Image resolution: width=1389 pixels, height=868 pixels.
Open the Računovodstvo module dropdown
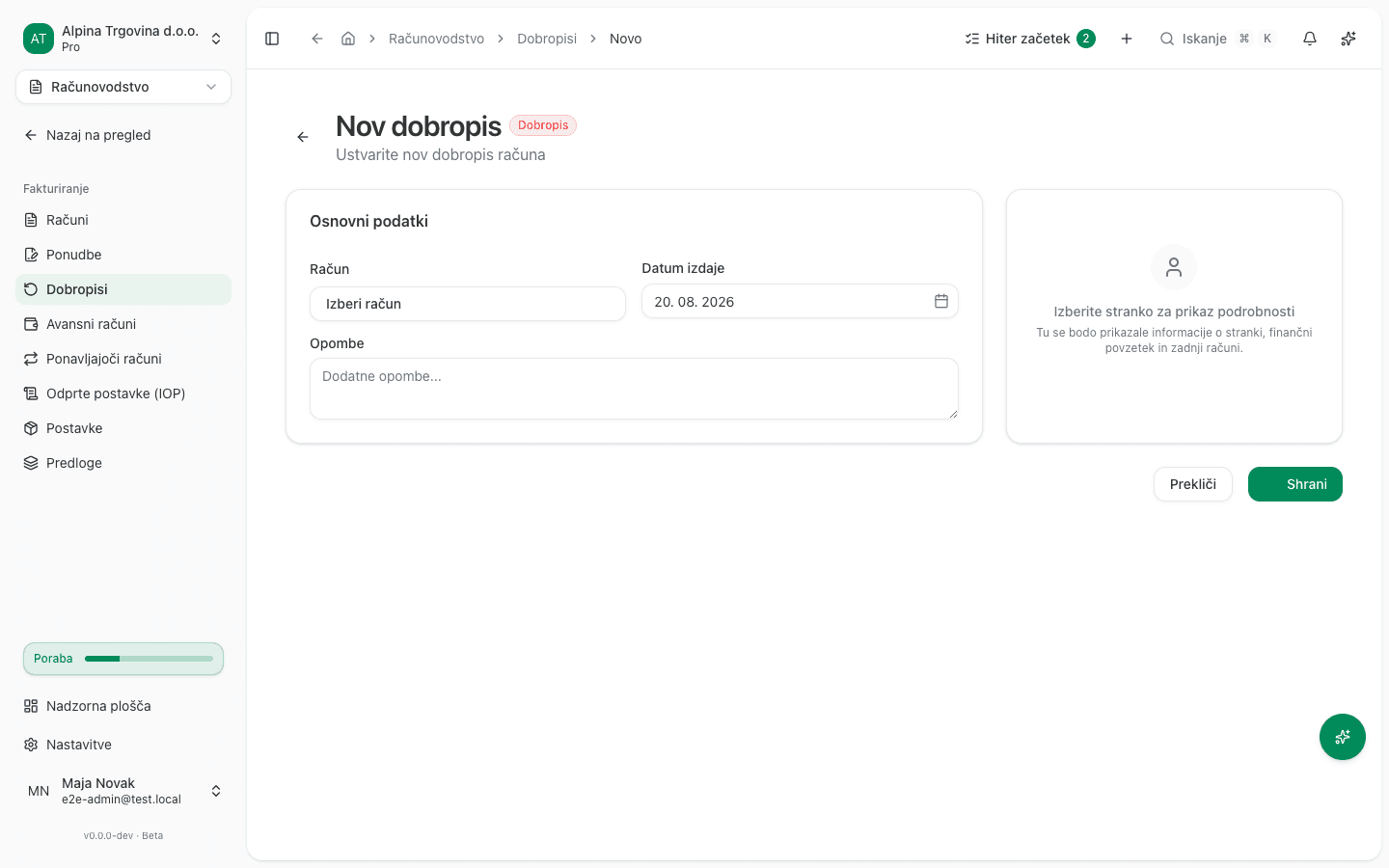pos(123,87)
